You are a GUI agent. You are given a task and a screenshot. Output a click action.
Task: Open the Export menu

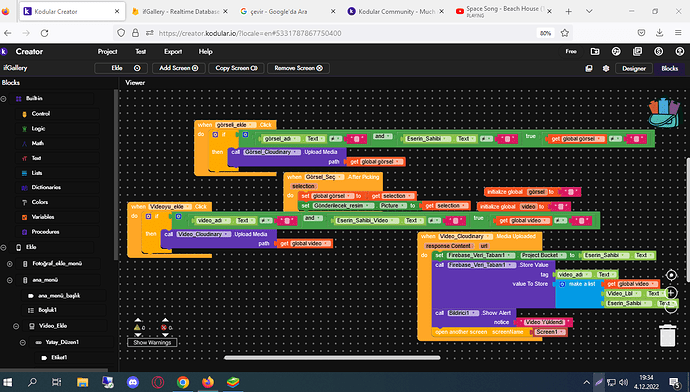(x=173, y=51)
